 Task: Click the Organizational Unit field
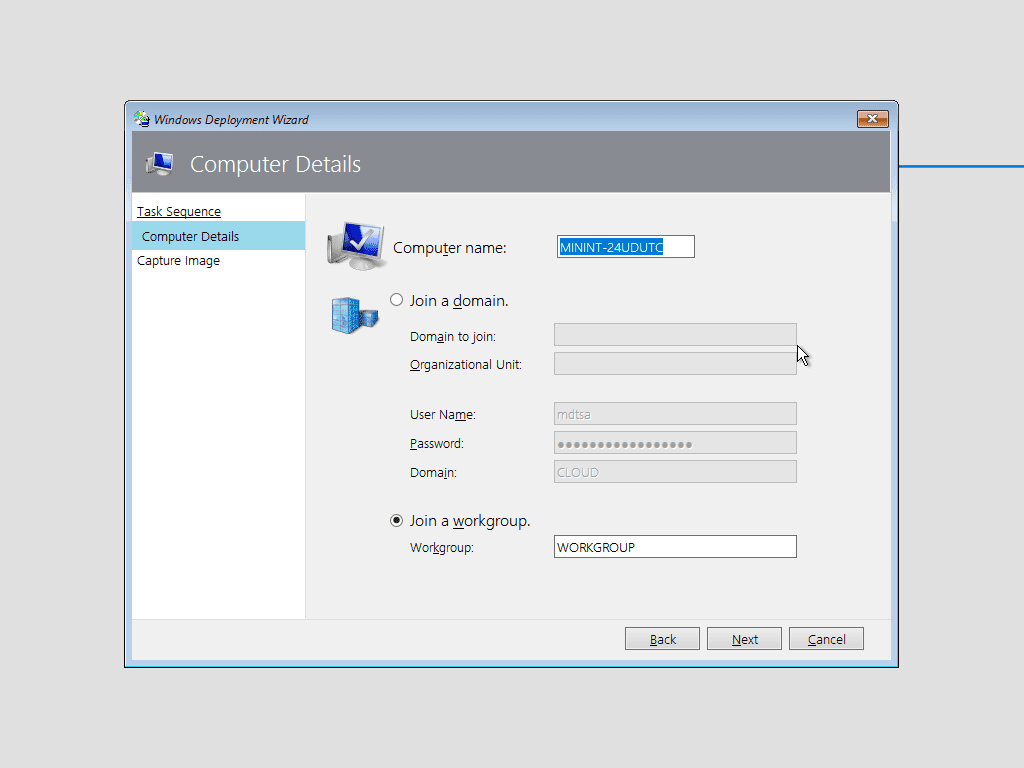pos(675,363)
